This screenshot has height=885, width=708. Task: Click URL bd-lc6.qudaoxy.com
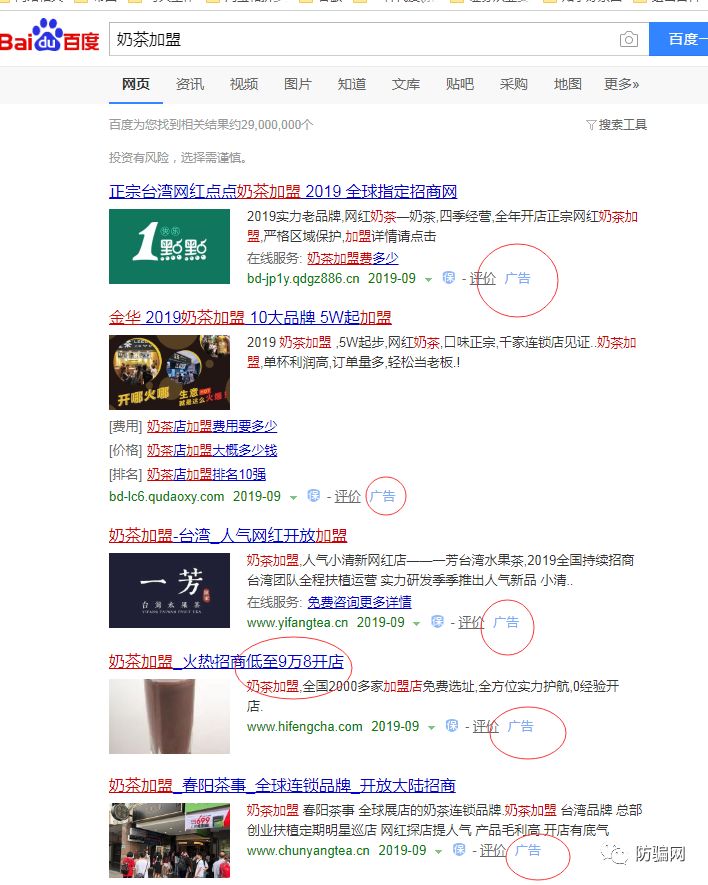(x=167, y=497)
